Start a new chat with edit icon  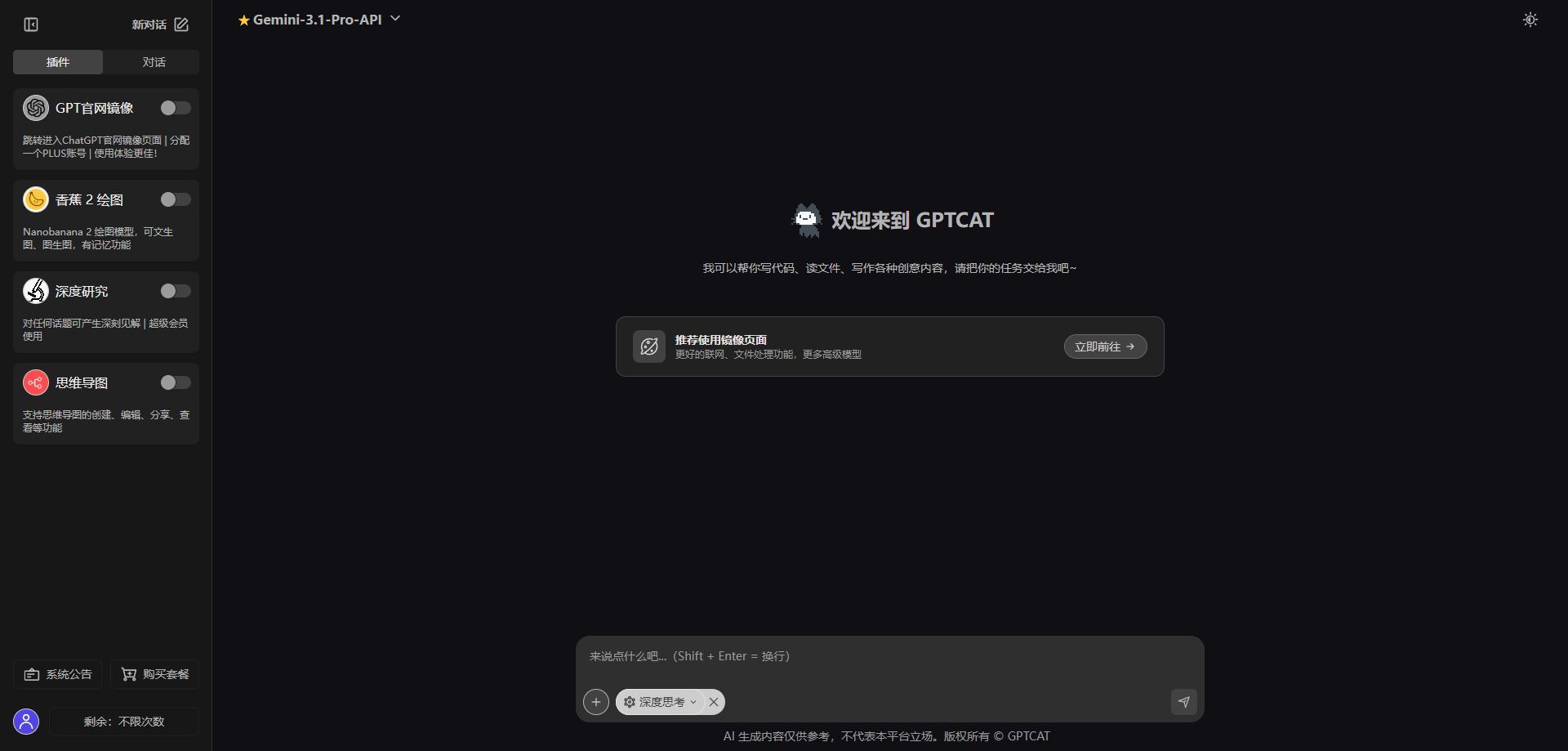181,25
